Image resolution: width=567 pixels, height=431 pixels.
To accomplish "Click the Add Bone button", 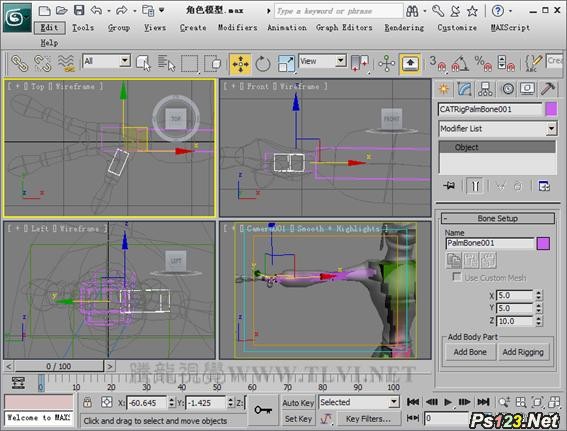I will click(470, 352).
